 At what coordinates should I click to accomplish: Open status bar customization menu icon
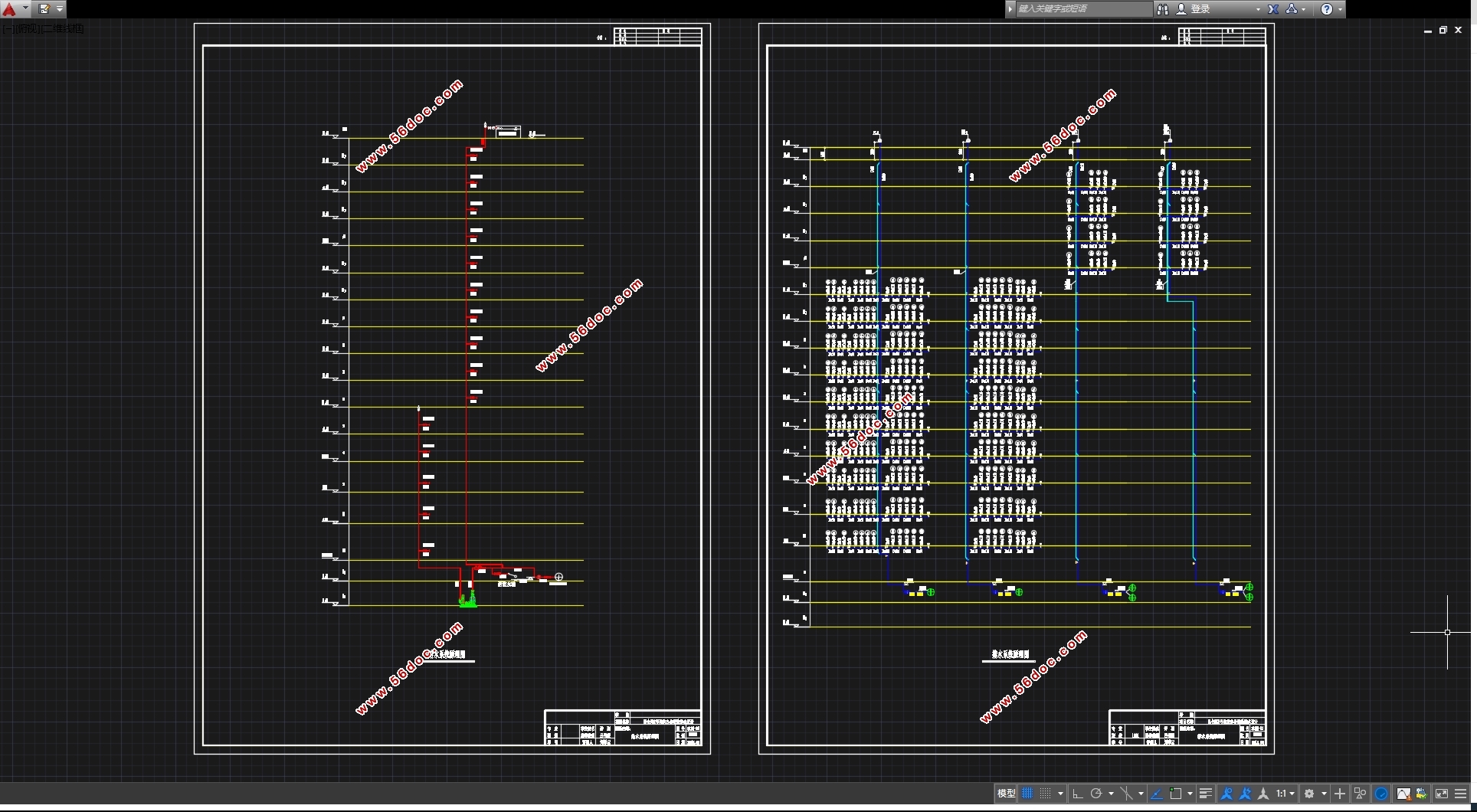[1461, 794]
